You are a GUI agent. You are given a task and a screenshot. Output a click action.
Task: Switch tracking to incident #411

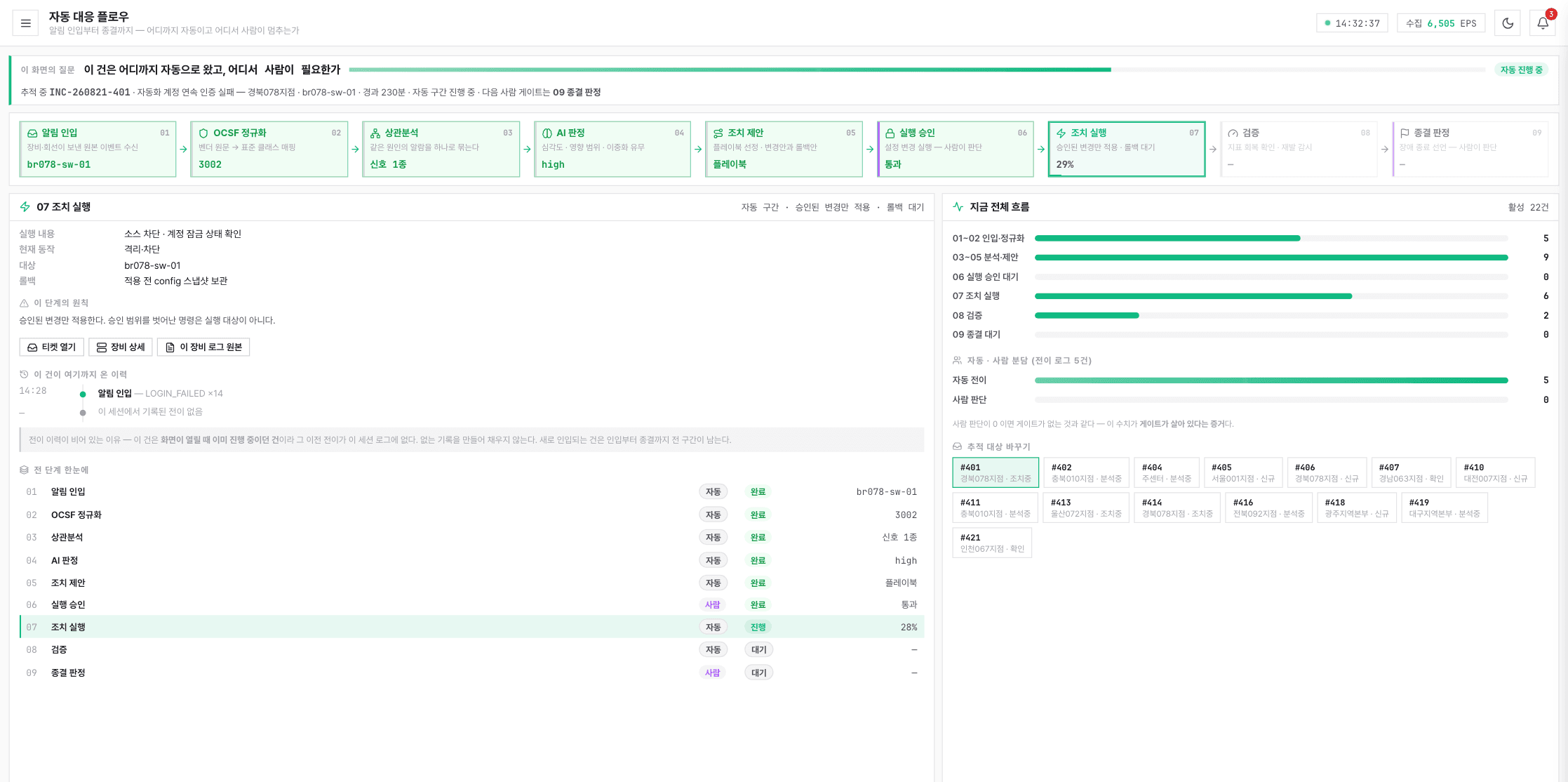coord(996,508)
